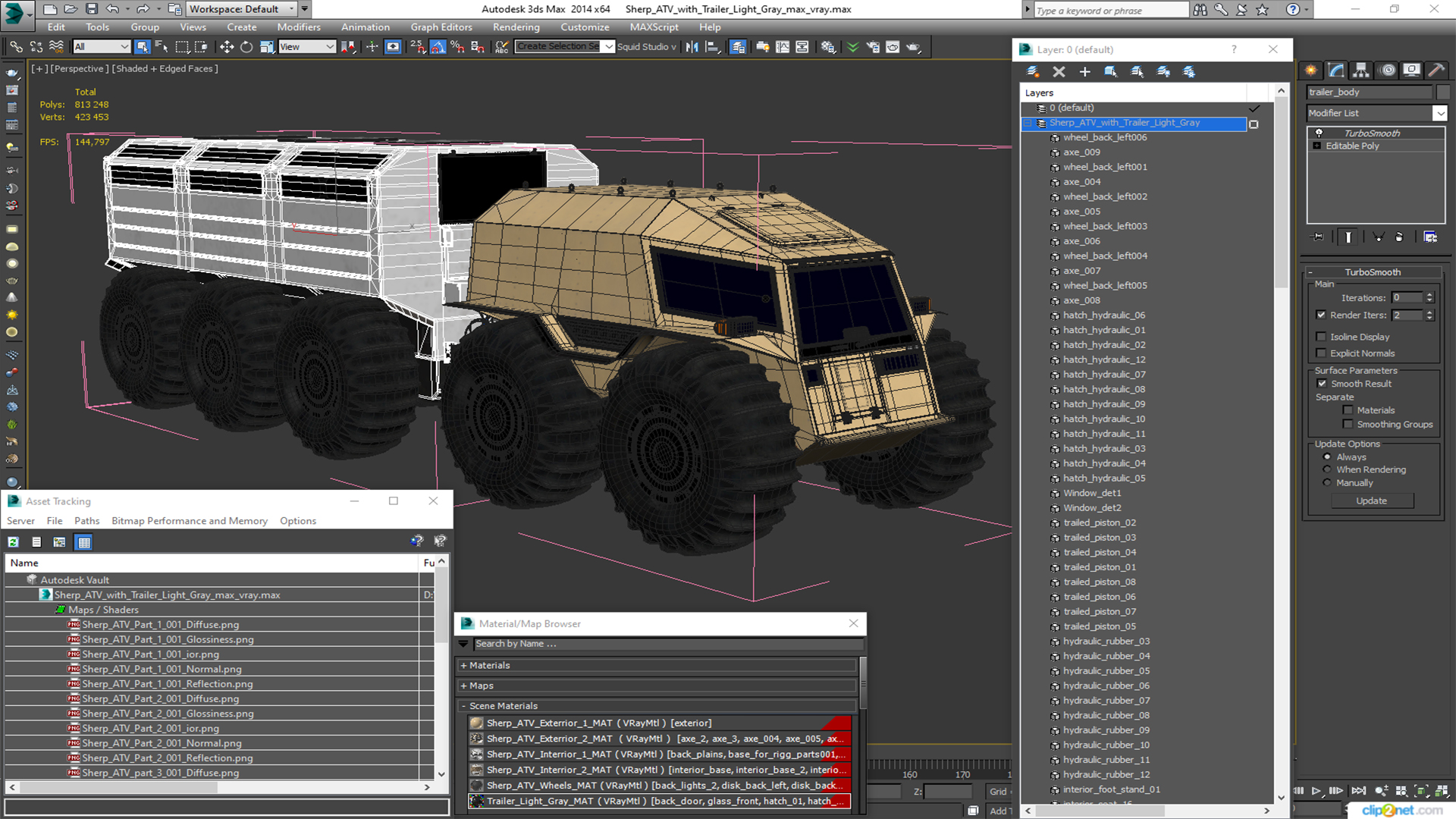The height and width of the screenshot is (819, 1456).
Task: Select the Move tool in main toolbar
Action: 226,47
